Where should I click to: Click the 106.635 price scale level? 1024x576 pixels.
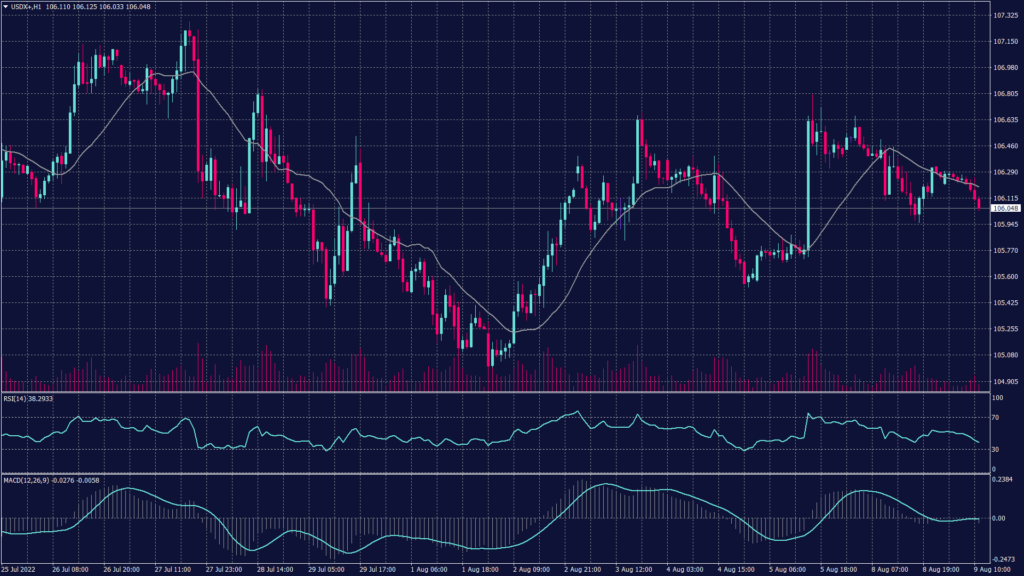pos(1005,120)
